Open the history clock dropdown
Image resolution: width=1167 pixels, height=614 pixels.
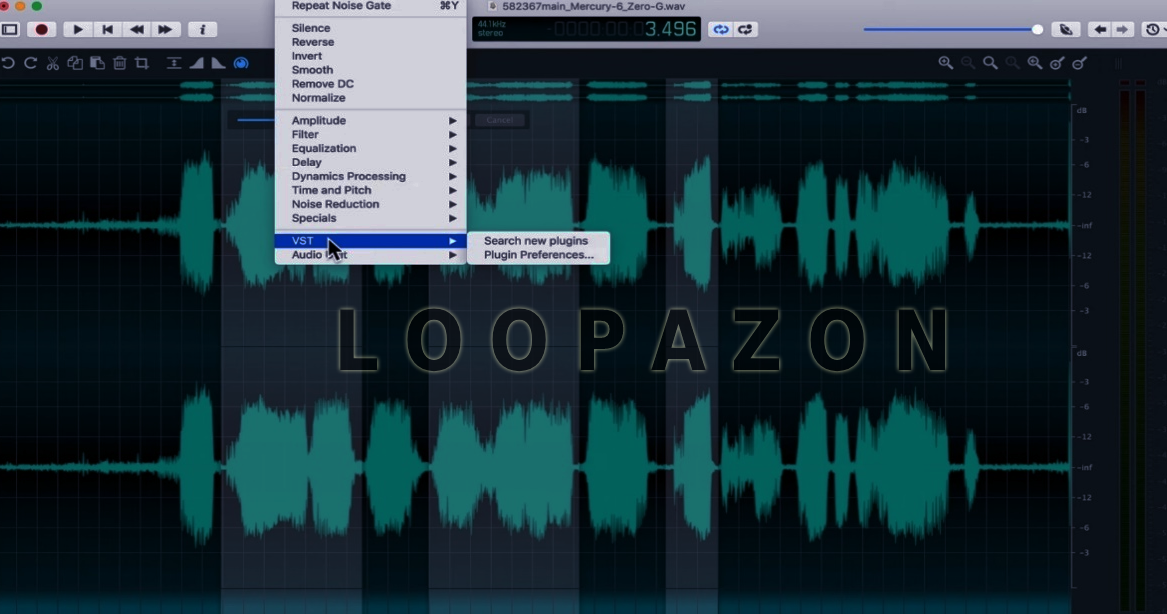(1153, 30)
